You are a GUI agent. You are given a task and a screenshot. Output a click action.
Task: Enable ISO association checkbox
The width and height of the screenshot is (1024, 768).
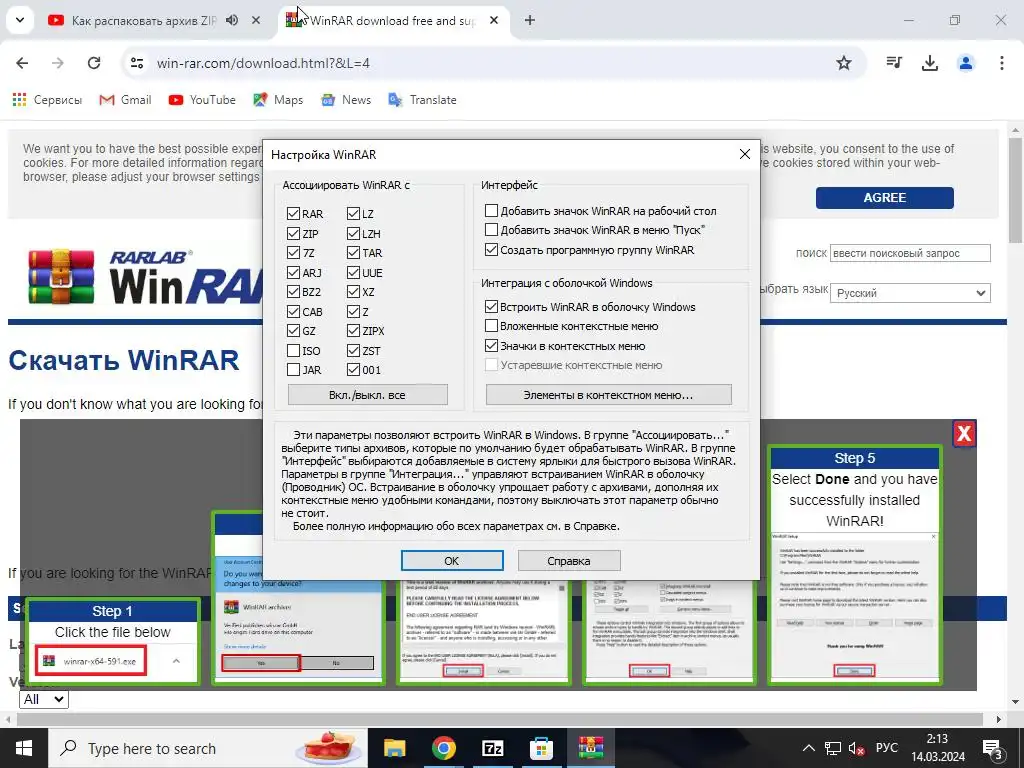coord(293,351)
